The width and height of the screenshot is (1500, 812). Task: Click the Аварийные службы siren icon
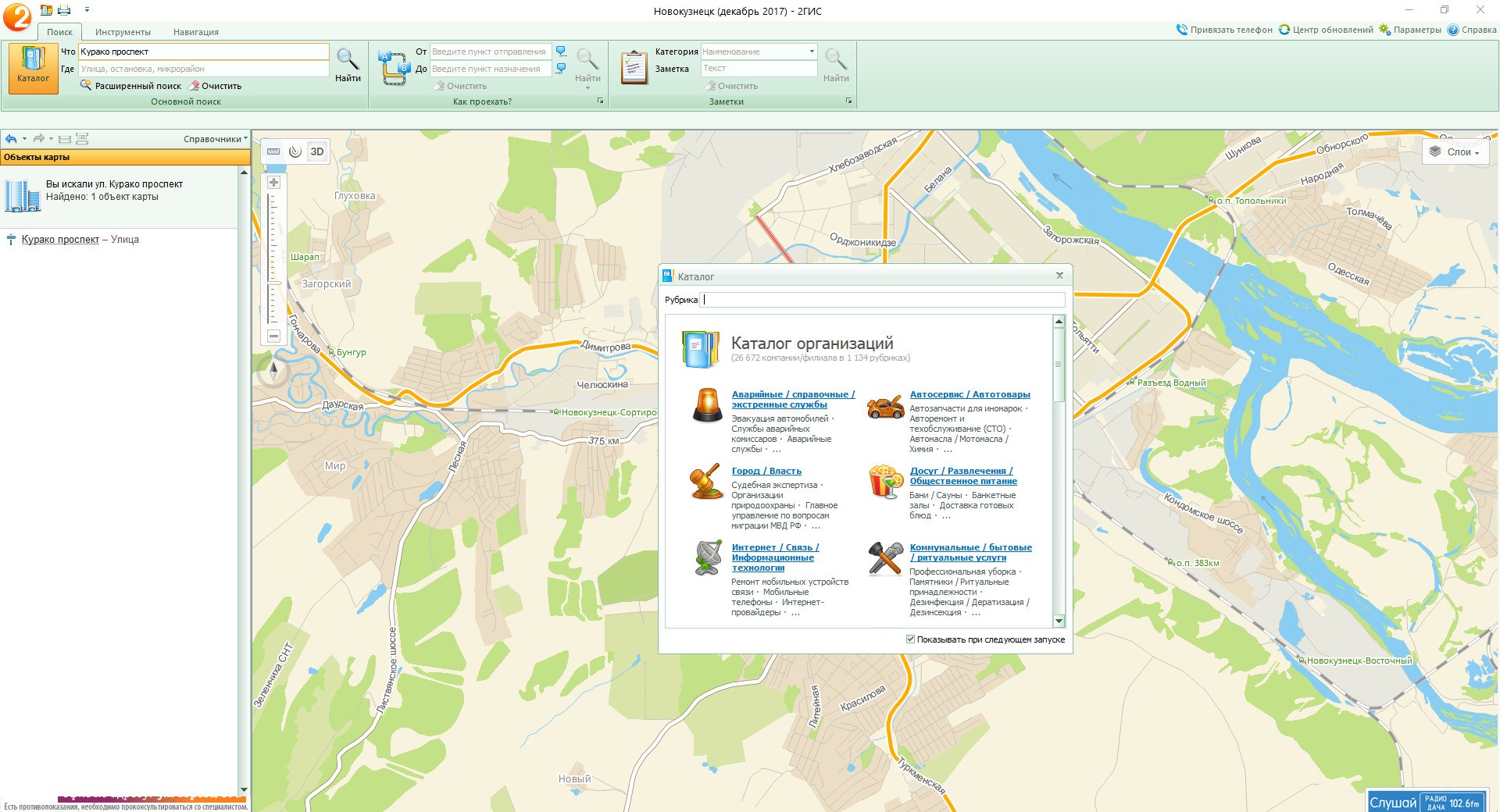point(708,406)
